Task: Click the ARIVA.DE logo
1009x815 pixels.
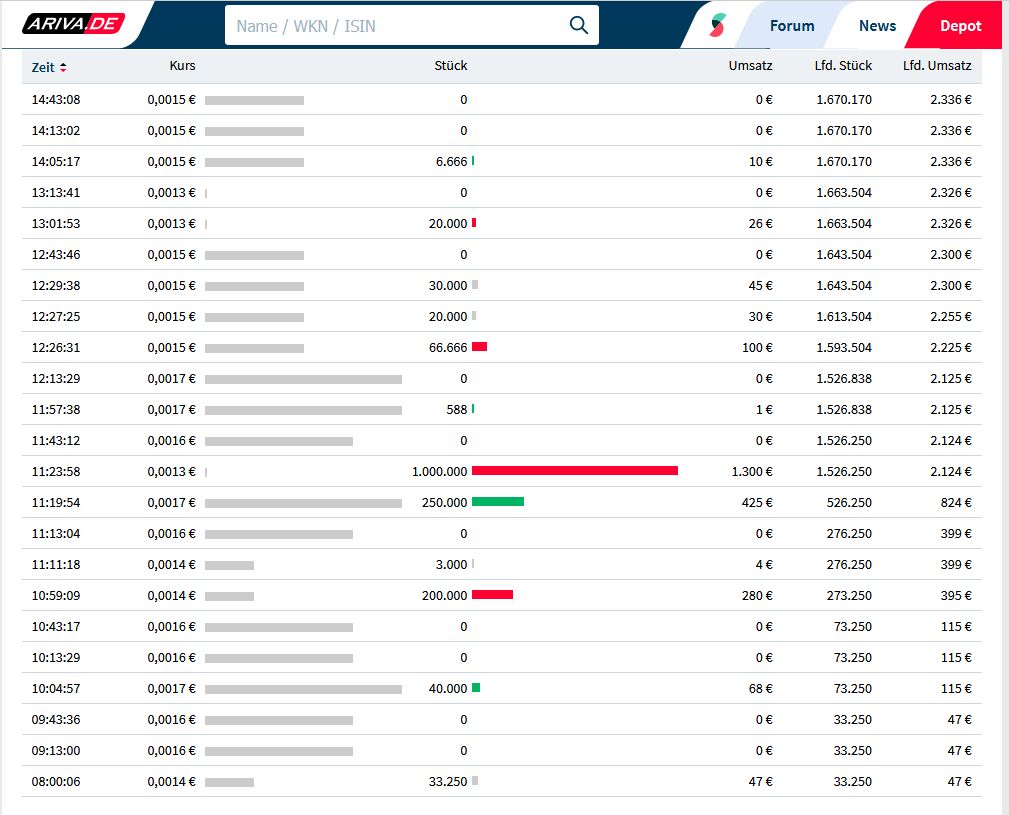Action: [x=72, y=24]
